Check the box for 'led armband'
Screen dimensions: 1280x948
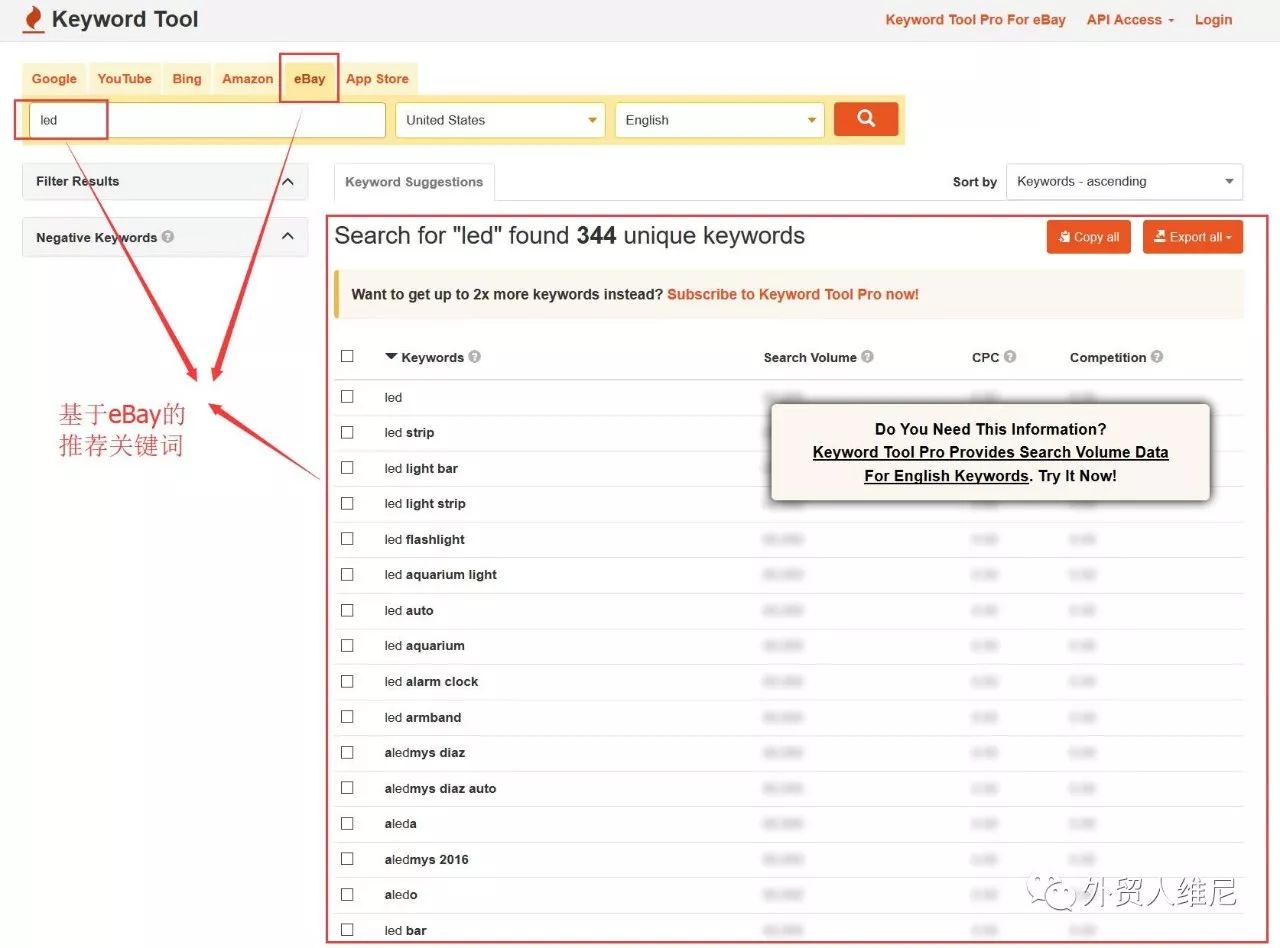(347, 717)
